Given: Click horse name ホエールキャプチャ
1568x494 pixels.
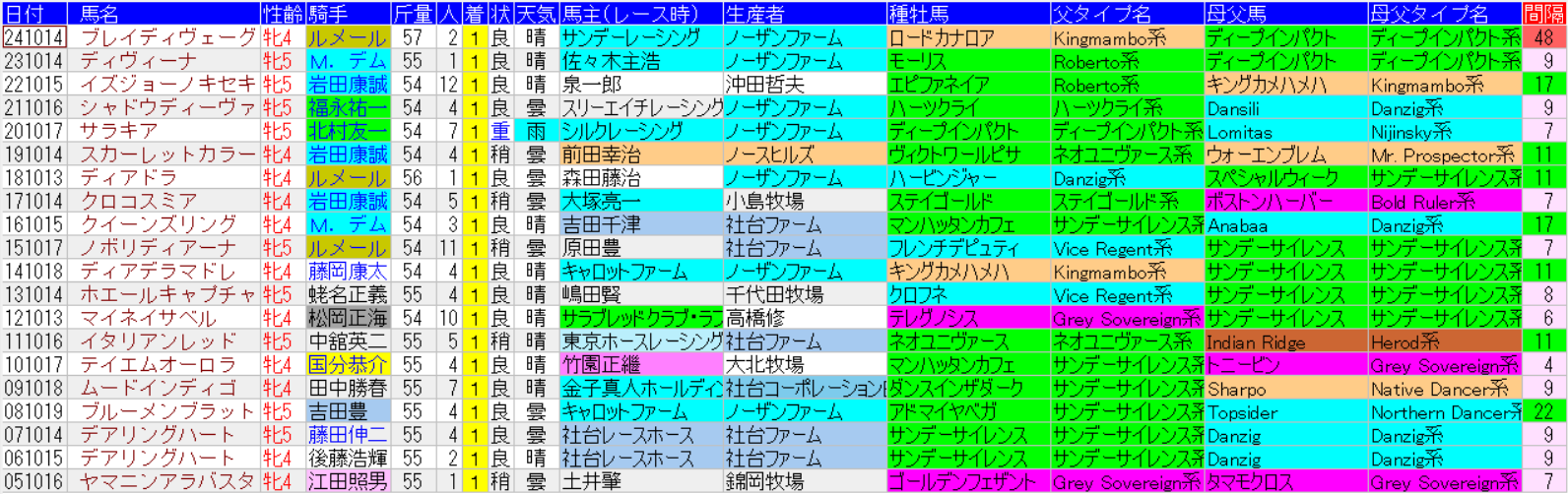Looking at the screenshot, I should click(x=163, y=295).
